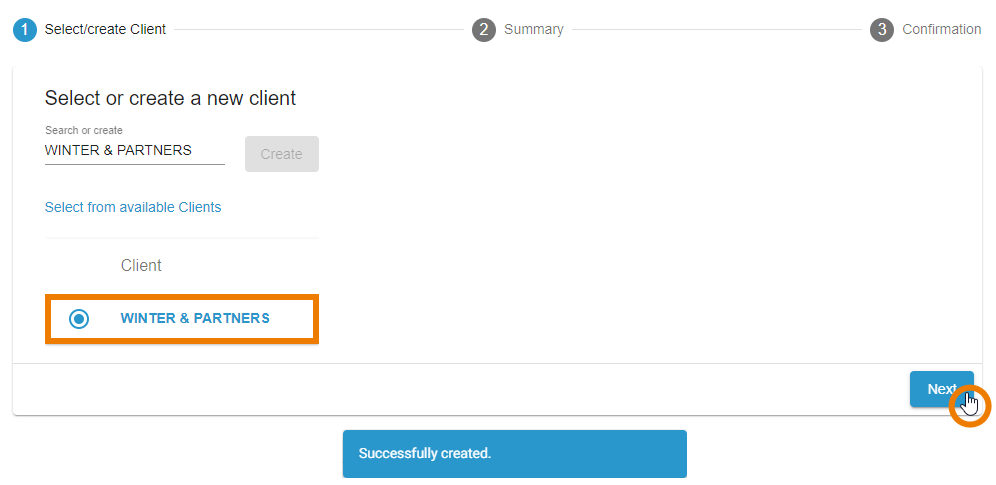Click the WINTER & PARTNERS client name
The height and width of the screenshot is (485, 996).
pyautogui.click(x=195, y=318)
